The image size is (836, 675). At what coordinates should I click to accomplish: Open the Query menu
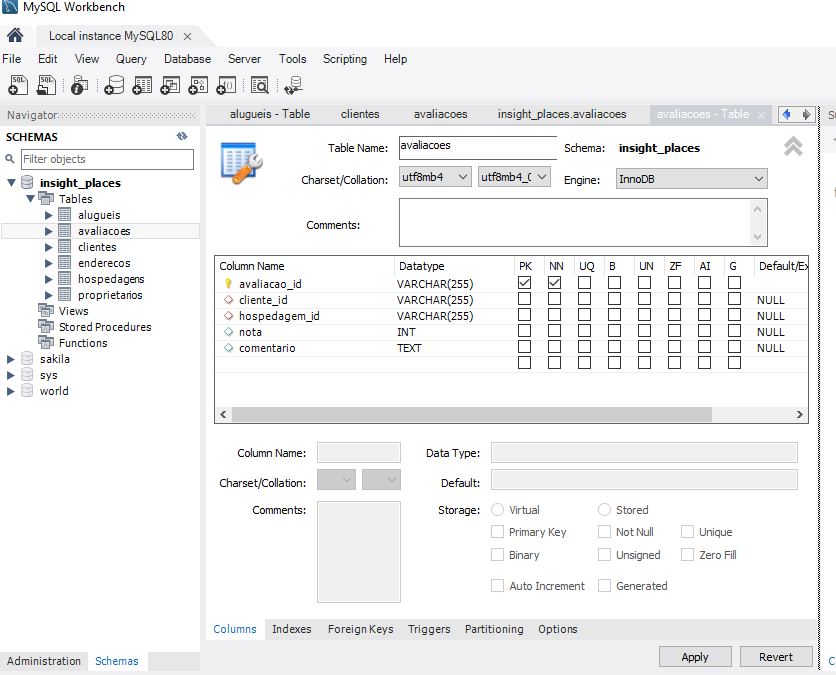[x=131, y=59]
